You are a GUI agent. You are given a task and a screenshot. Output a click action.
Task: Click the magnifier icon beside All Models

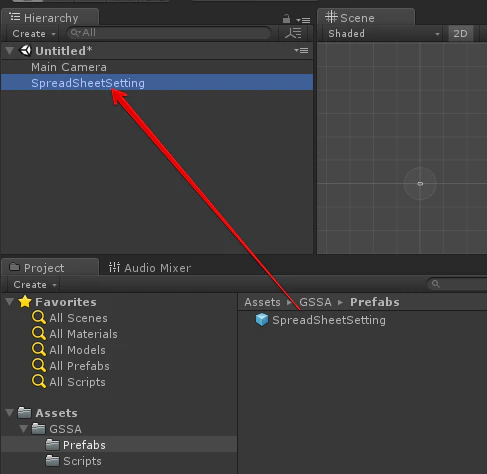[x=39, y=350]
